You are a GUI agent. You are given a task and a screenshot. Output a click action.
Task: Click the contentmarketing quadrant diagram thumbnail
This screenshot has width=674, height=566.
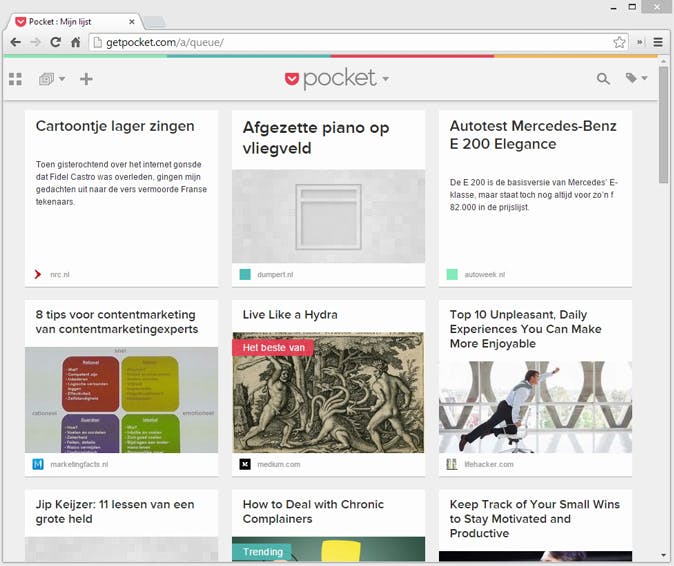click(122, 400)
